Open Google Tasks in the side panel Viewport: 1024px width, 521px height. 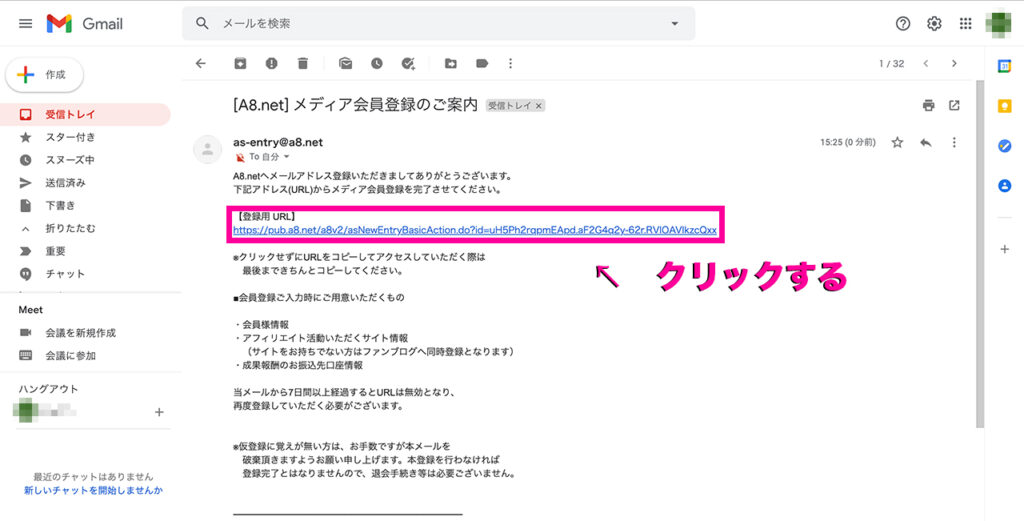[x=1004, y=146]
